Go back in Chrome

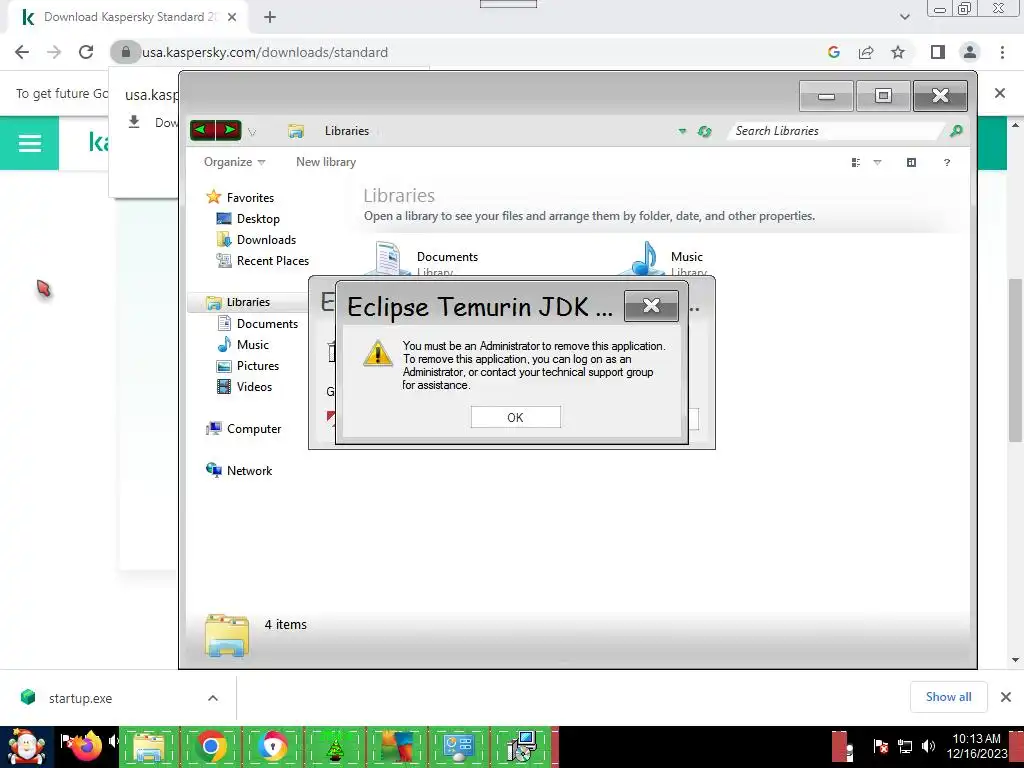pos(22,52)
